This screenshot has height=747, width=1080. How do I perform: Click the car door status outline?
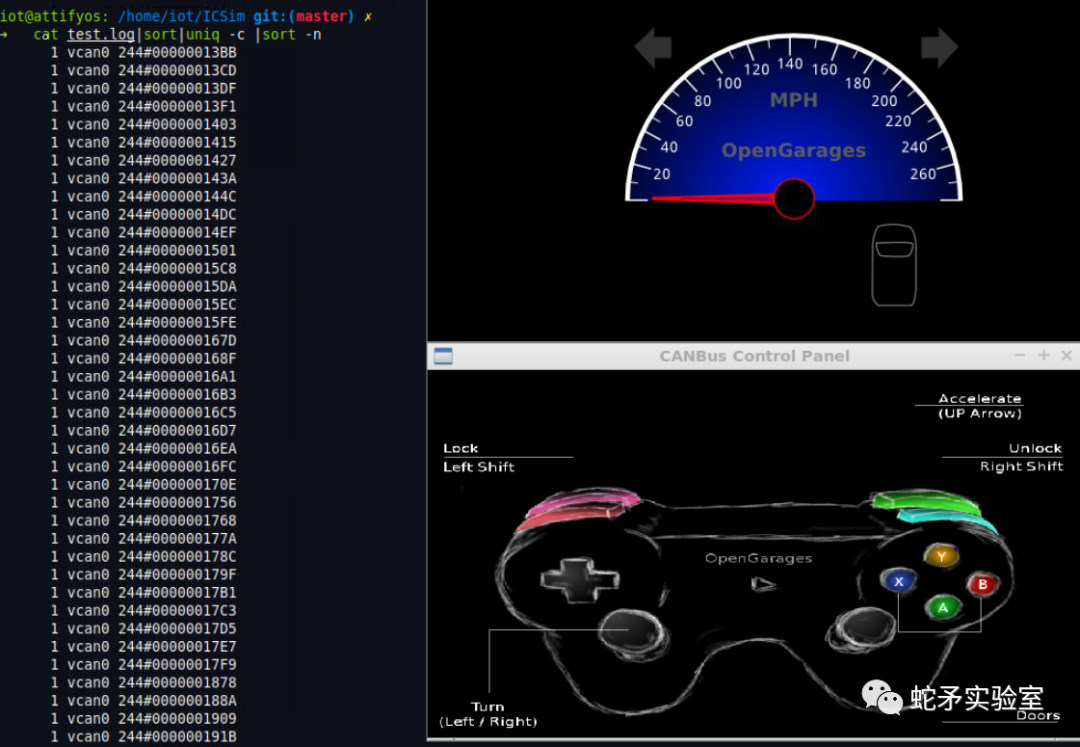(894, 265)
